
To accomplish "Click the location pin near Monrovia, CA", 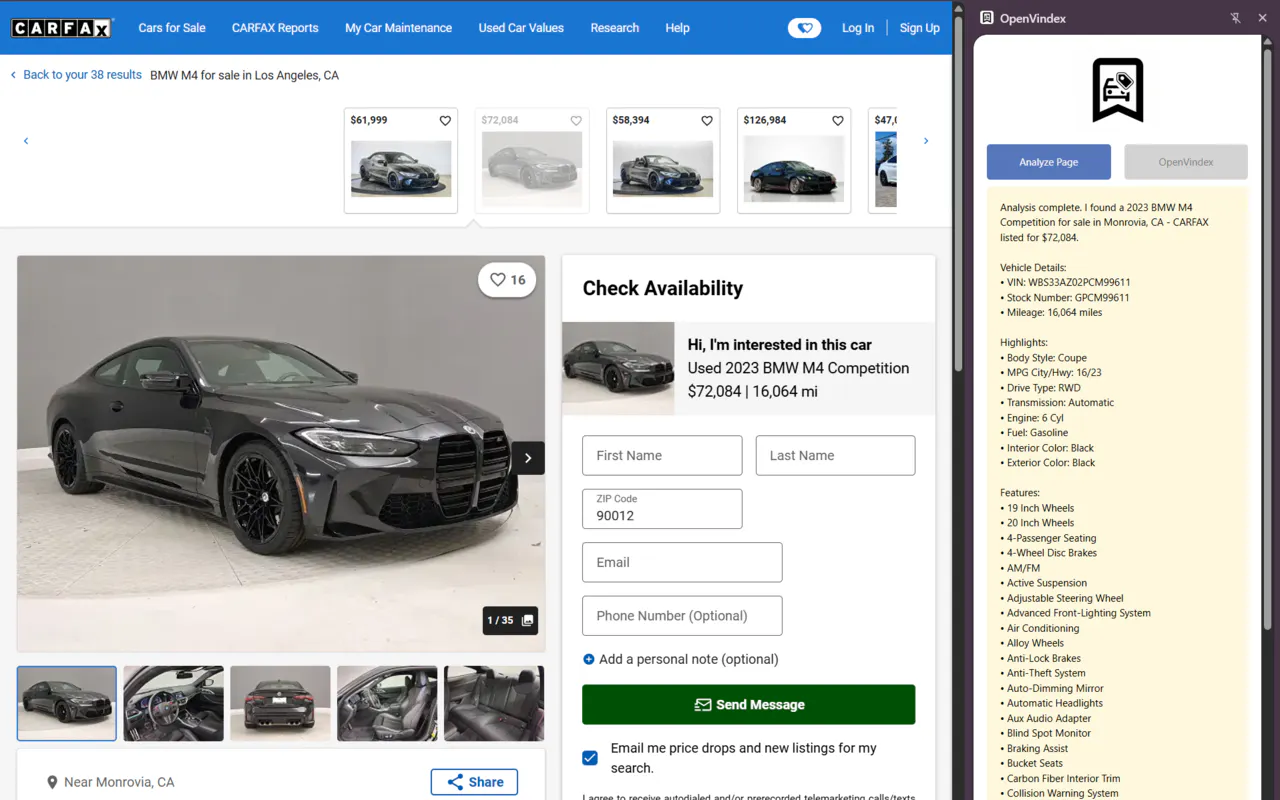I will tap(52, 782).
